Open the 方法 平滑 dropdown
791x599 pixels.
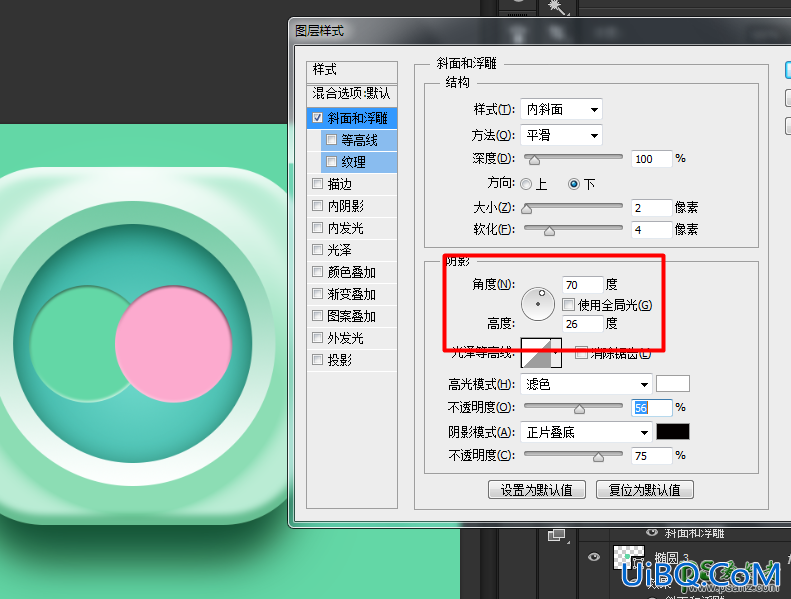pyautogui.click(x=561, y=135)
